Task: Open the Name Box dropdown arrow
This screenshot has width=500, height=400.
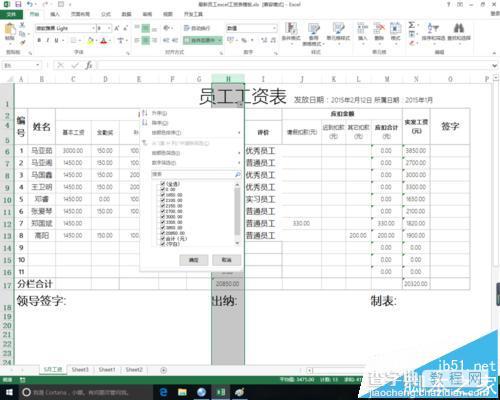Action: tap(38, 65)
